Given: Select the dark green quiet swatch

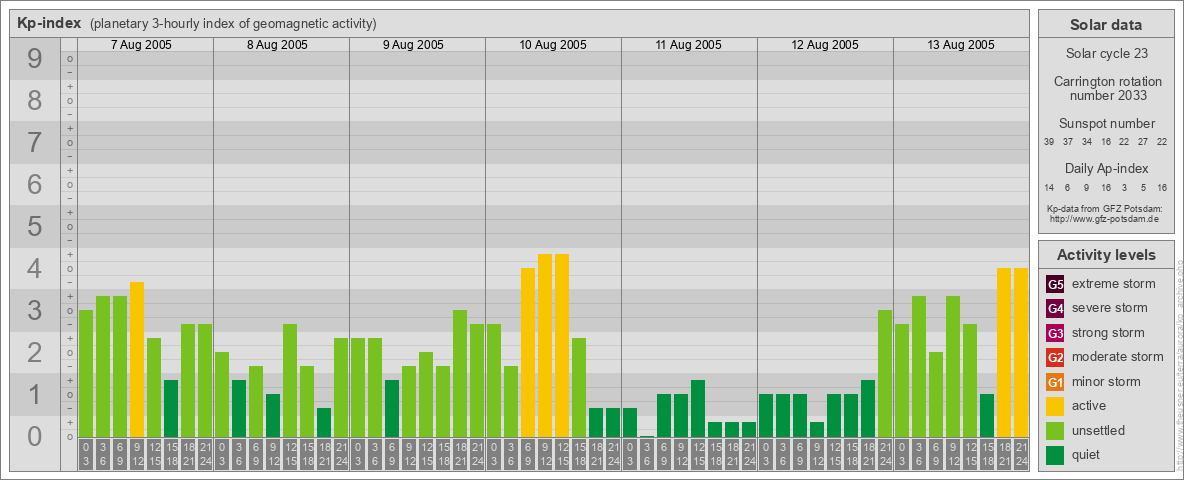Looking at the screenshot, I should click(x=1055, y=455).
